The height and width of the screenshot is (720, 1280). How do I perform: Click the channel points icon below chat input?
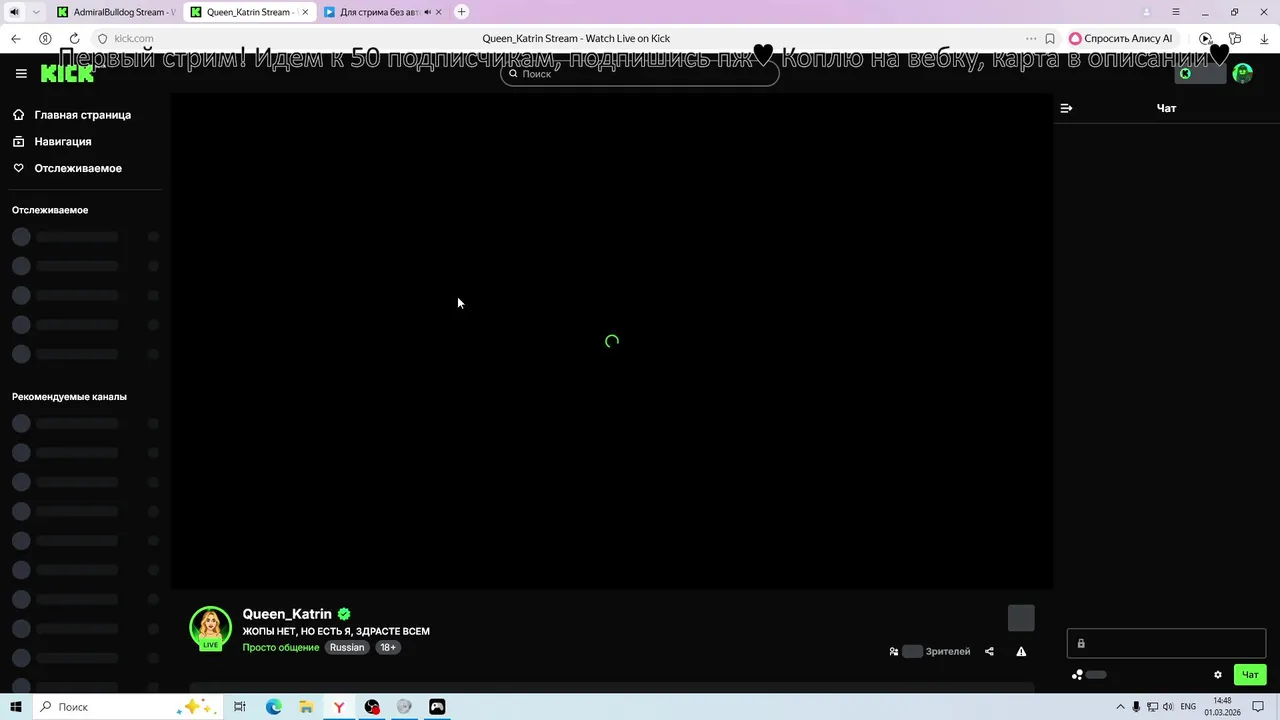1077,675
